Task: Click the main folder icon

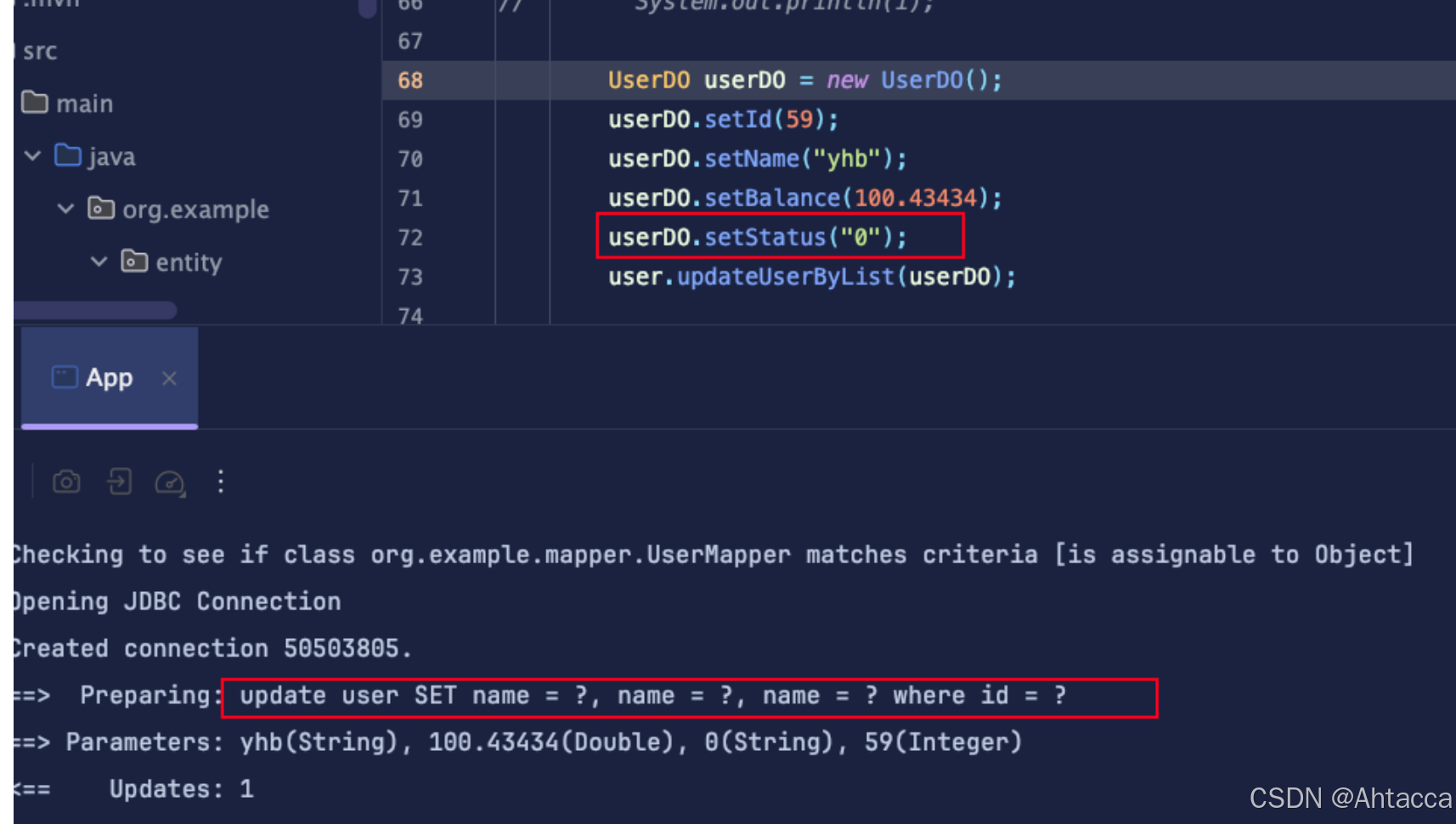Action: pyautogui.click(x=35, y=102)
